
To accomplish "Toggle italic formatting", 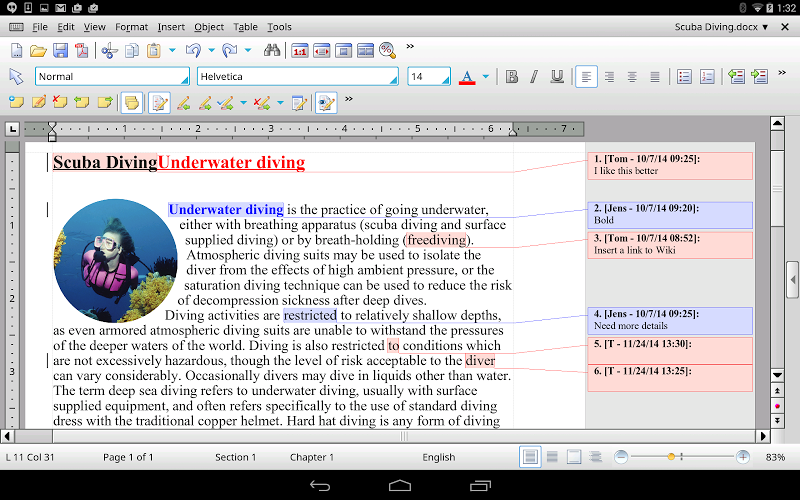I will coord(534,76).
